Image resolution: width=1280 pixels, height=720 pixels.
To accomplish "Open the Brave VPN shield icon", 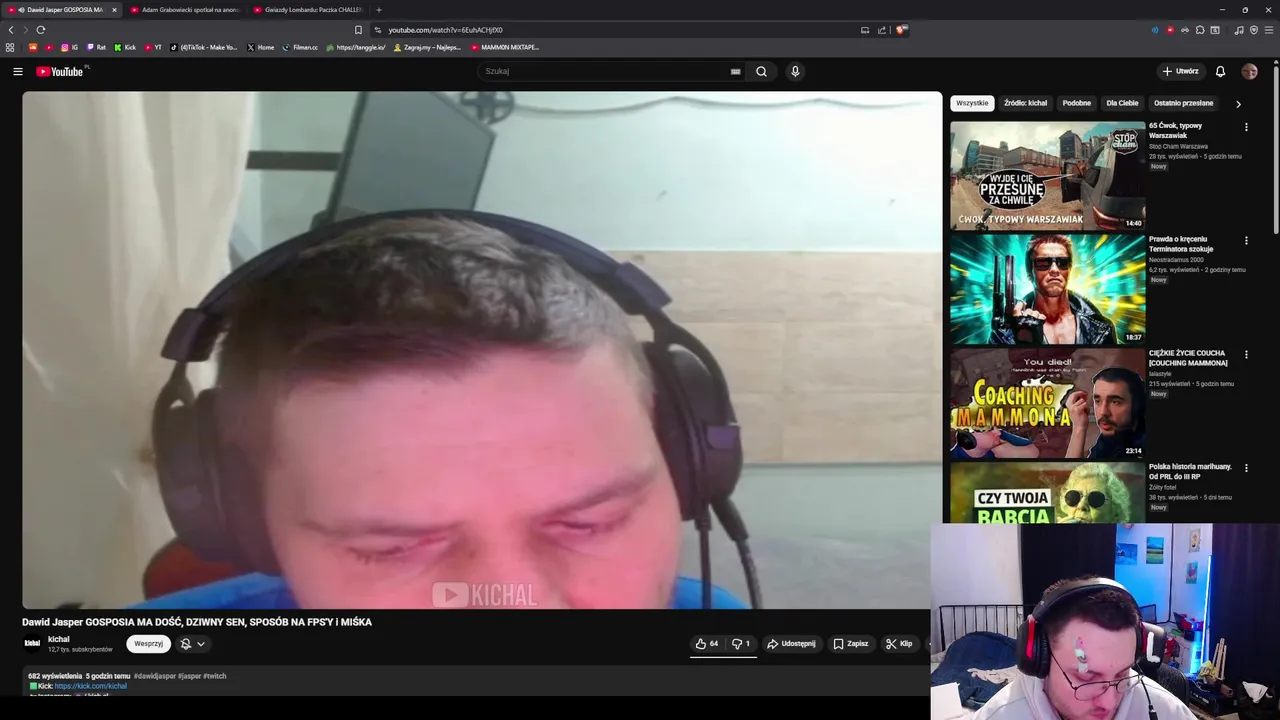I will [1254, 30].
